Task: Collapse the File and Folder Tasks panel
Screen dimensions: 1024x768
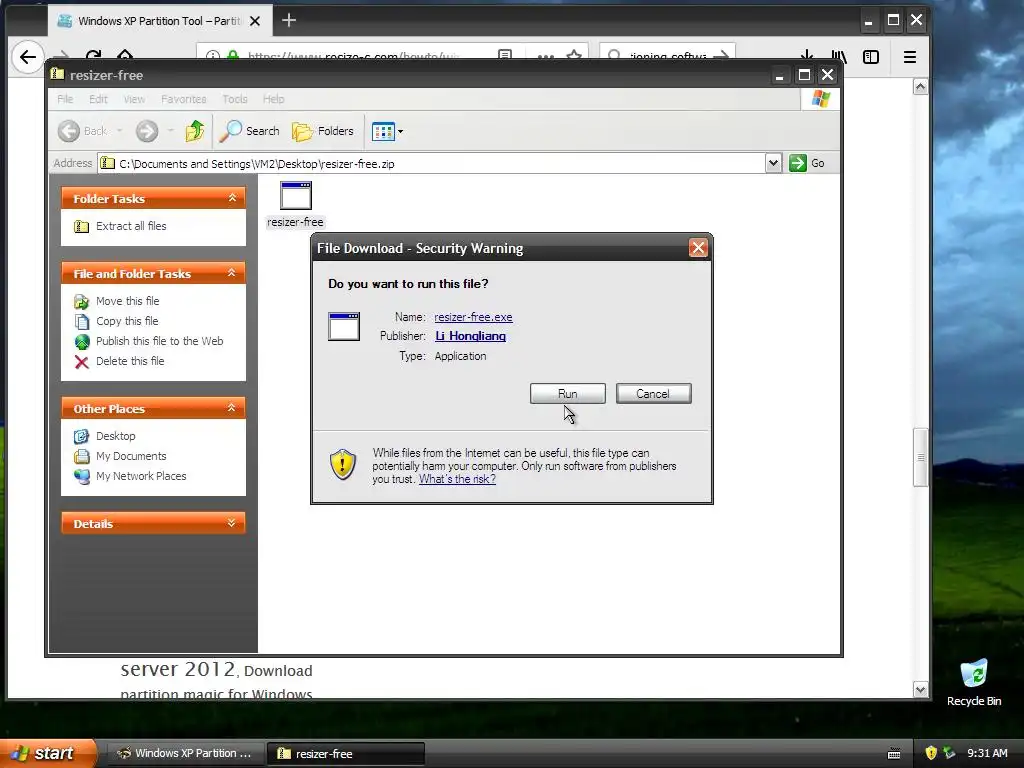Action: (232, 273)
